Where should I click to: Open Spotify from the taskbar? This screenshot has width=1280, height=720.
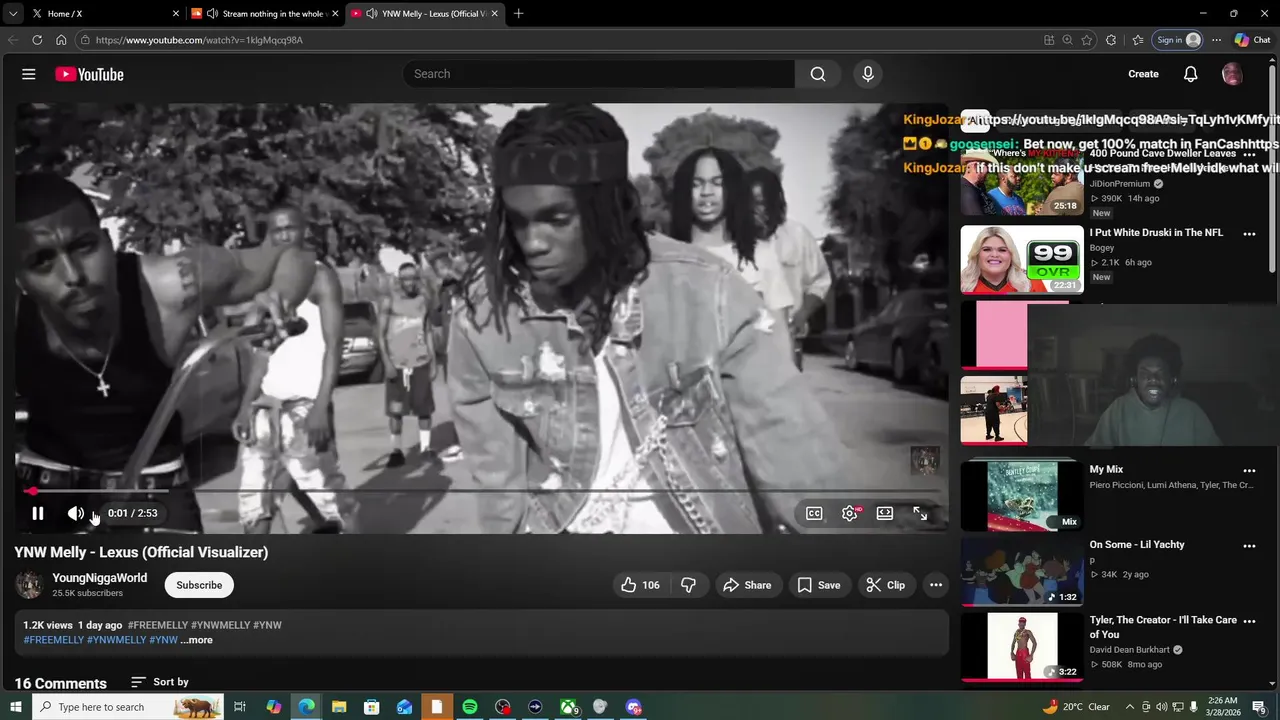point(469,707)
